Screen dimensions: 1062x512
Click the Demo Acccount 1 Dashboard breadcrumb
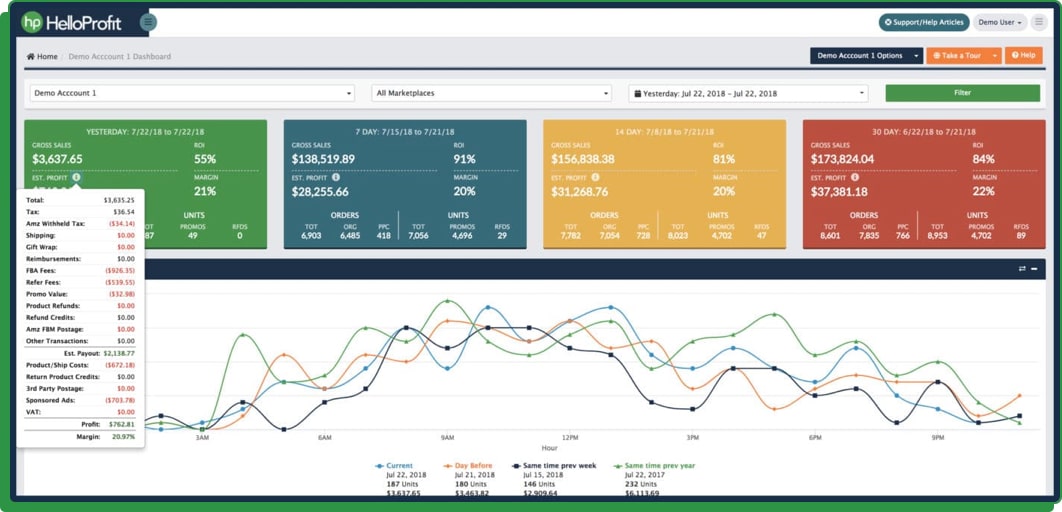(x=119, y=56)
